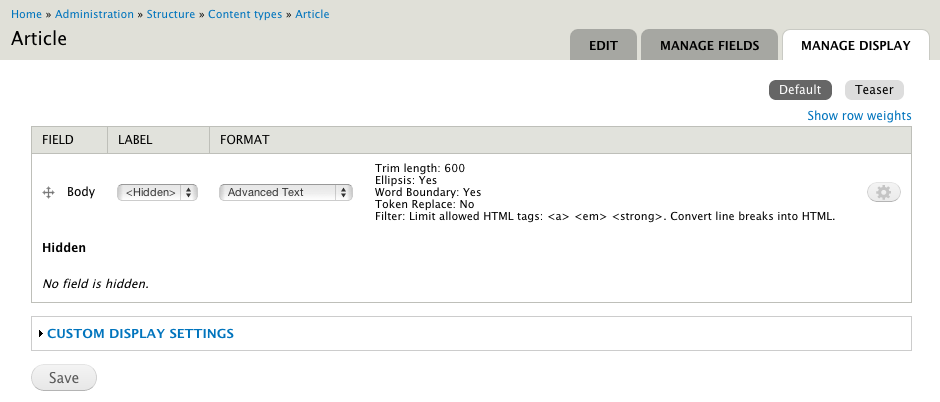The width and height of the screenshot is (940, 402).
Task: Select the Default view mode
Action: 800,90
